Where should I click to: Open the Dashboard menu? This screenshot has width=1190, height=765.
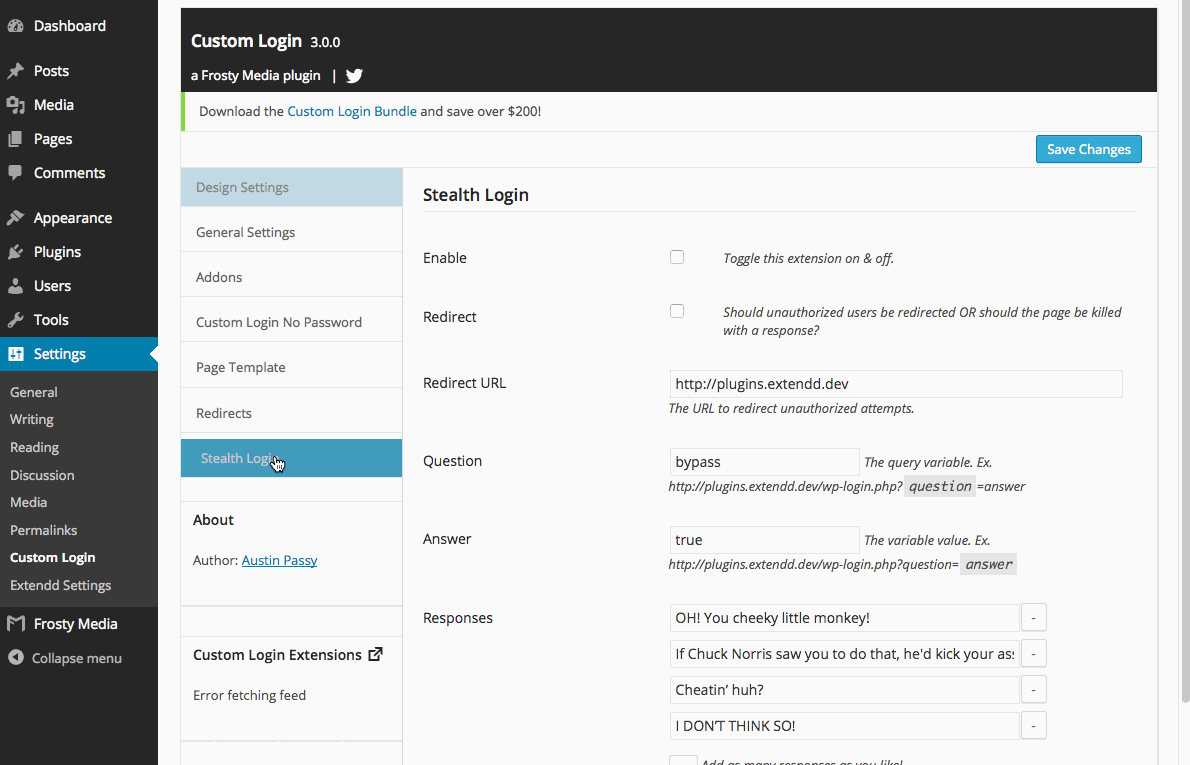point(79,26)
